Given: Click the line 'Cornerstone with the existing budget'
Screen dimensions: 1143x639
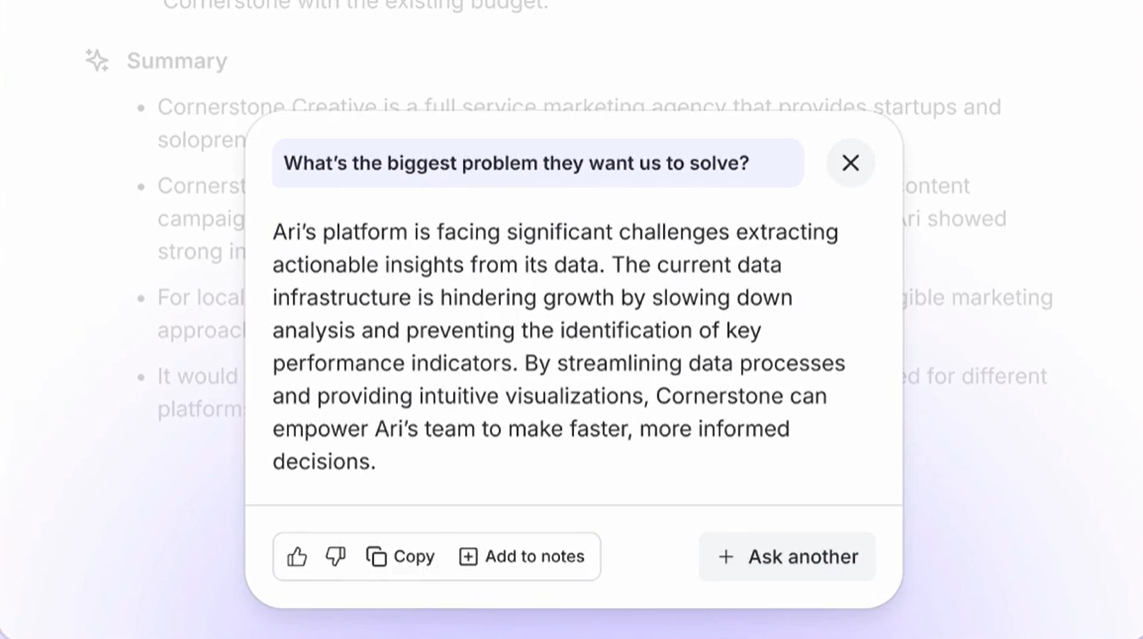Looking at the screenshot, I should (x=355, y=5).
